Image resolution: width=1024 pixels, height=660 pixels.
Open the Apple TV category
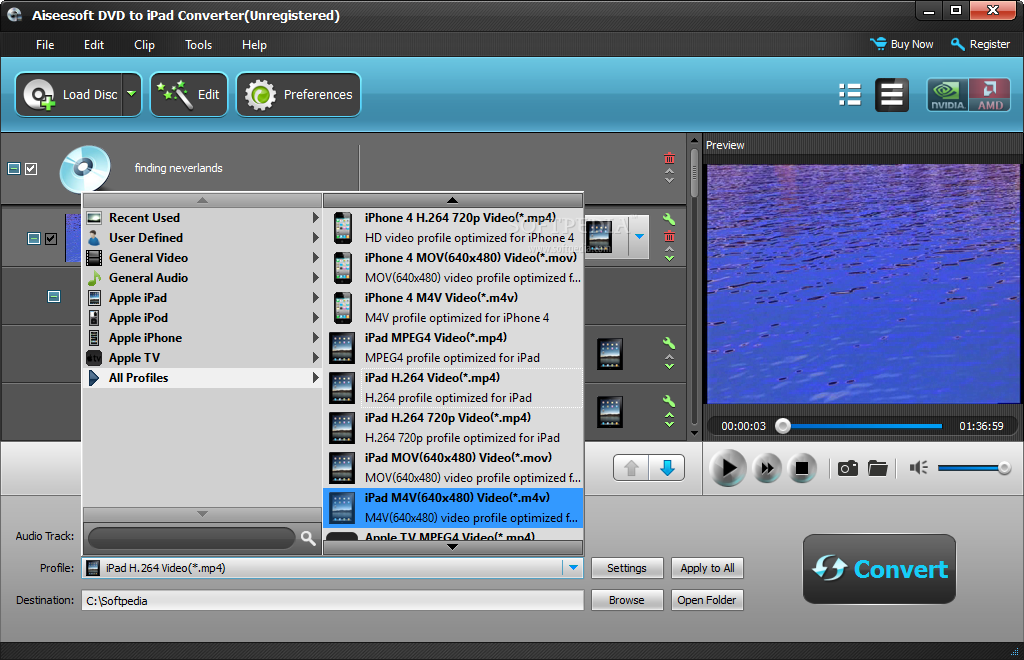pyautogui.click(x=202, y=358)
